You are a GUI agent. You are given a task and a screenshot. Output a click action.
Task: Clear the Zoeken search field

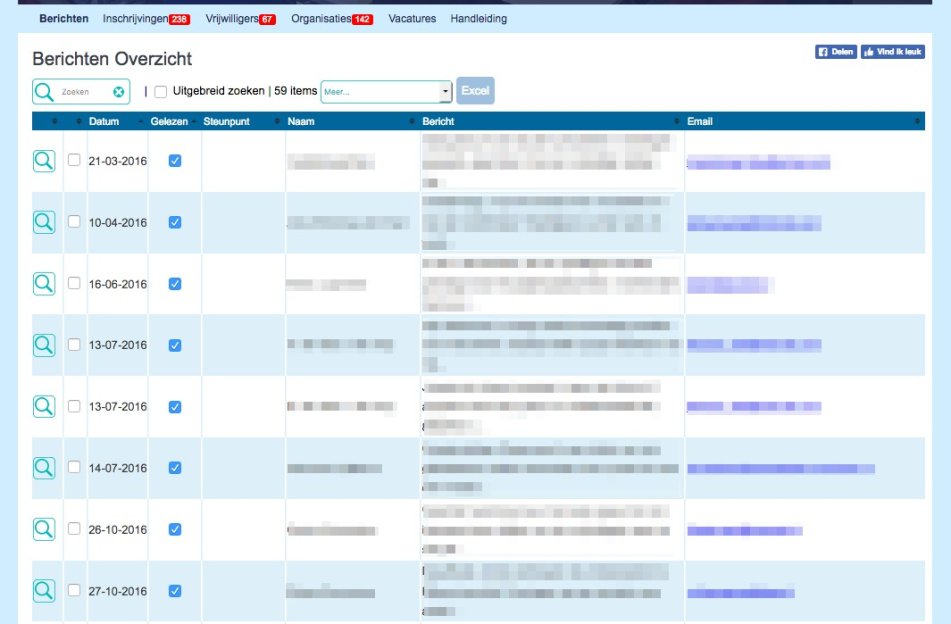(119, 92)
